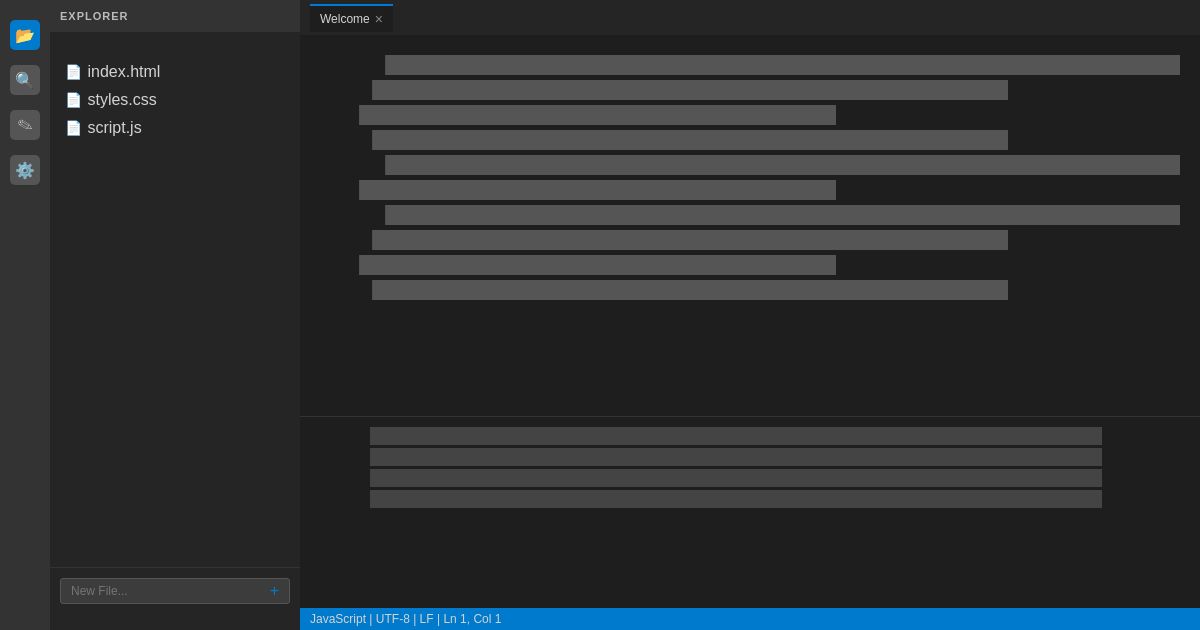The image size is (1200, 630).
Task: Click the index.html file document icon
Action: [74, 72]
